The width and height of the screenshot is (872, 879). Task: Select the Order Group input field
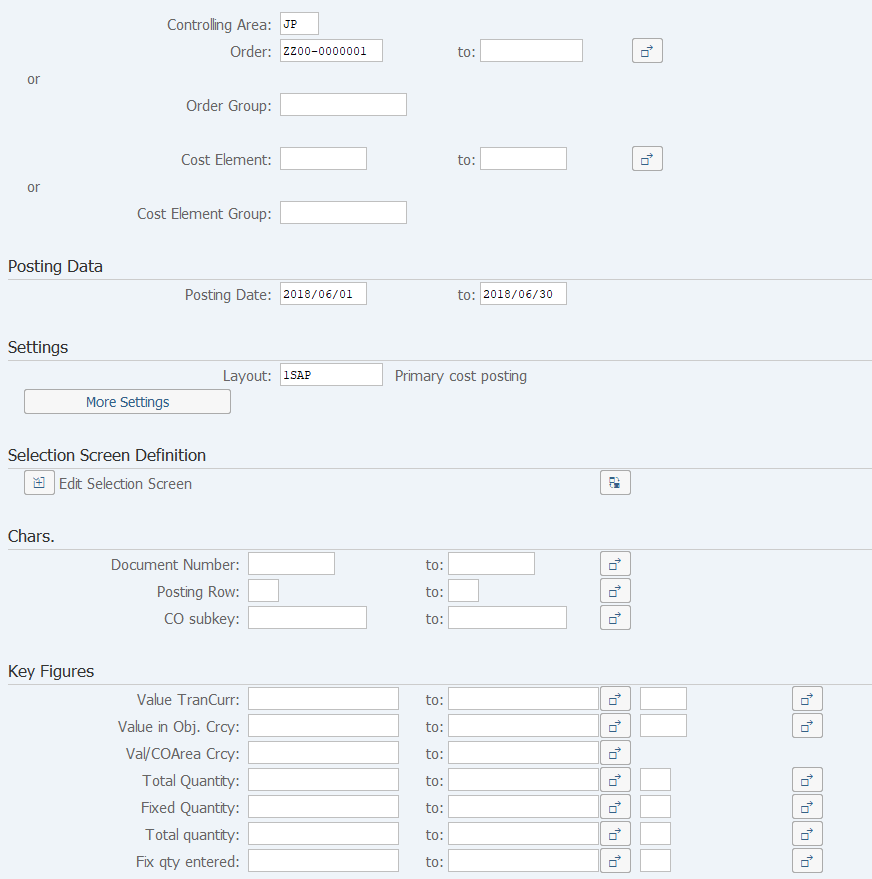[x=343, y=104]
